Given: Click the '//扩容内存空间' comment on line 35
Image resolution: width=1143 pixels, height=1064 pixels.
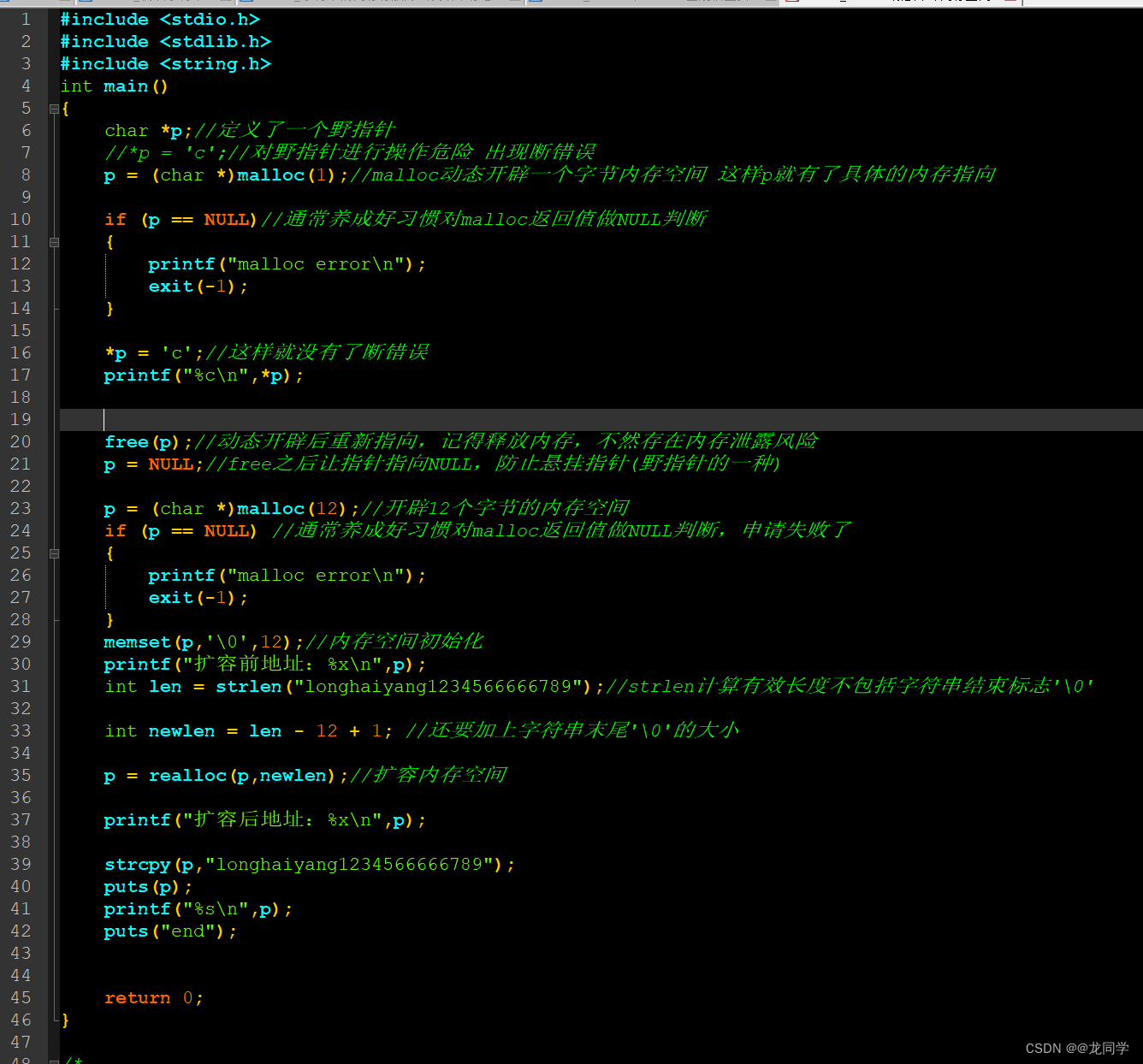Looking at the screenshot, I should tap(428, 775).
